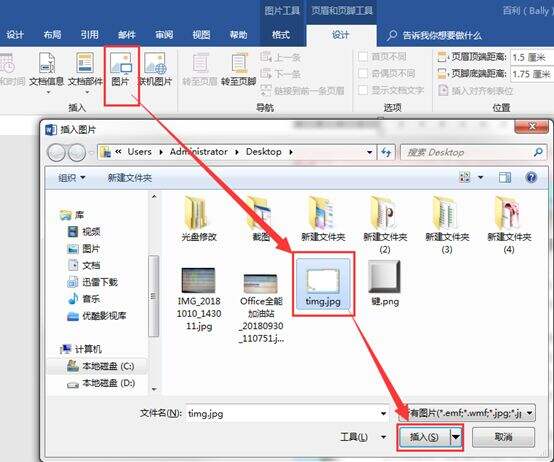Image resolution: width=554 pixels, height=462 pixels.
Task: Click the dialog back navigation arrow
Action: point(57,153)
